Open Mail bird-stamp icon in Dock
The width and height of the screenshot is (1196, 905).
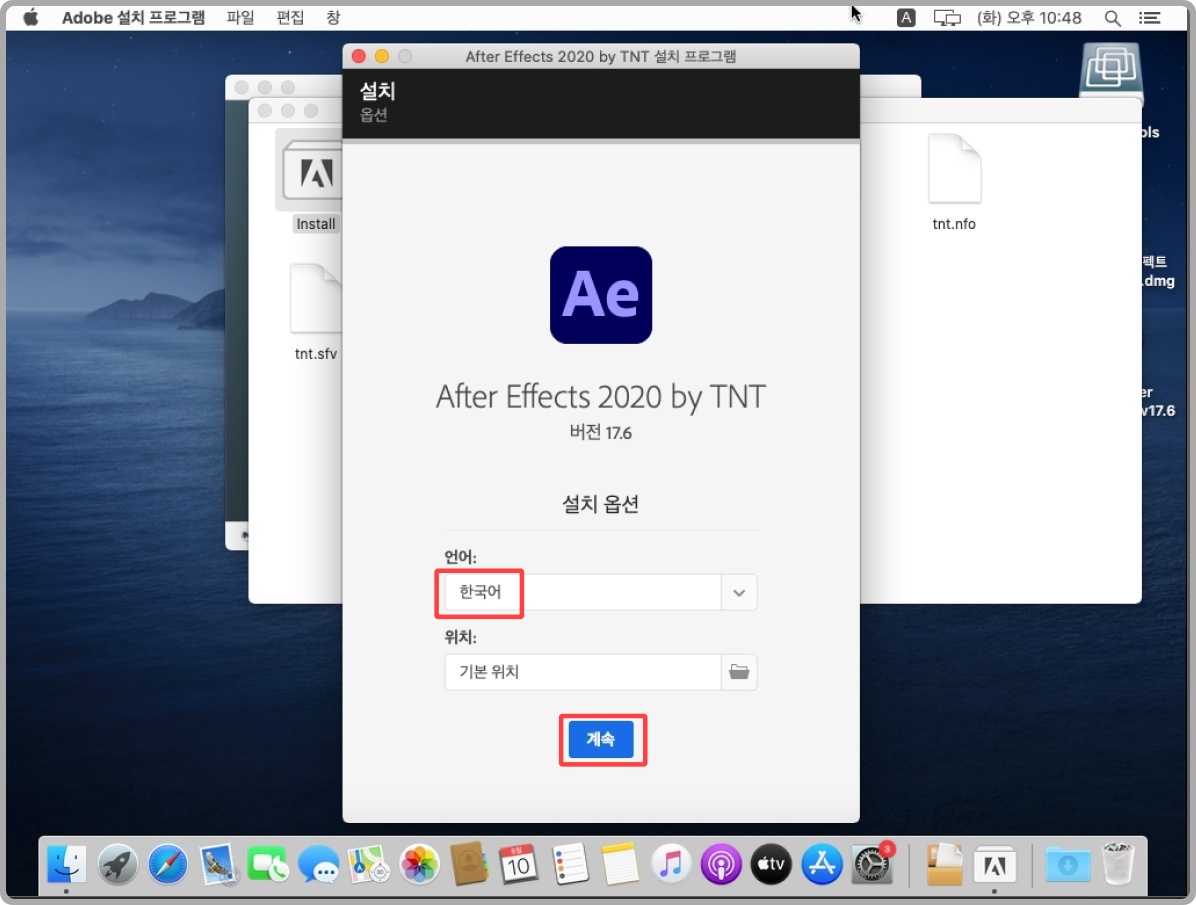coord(217,865)
